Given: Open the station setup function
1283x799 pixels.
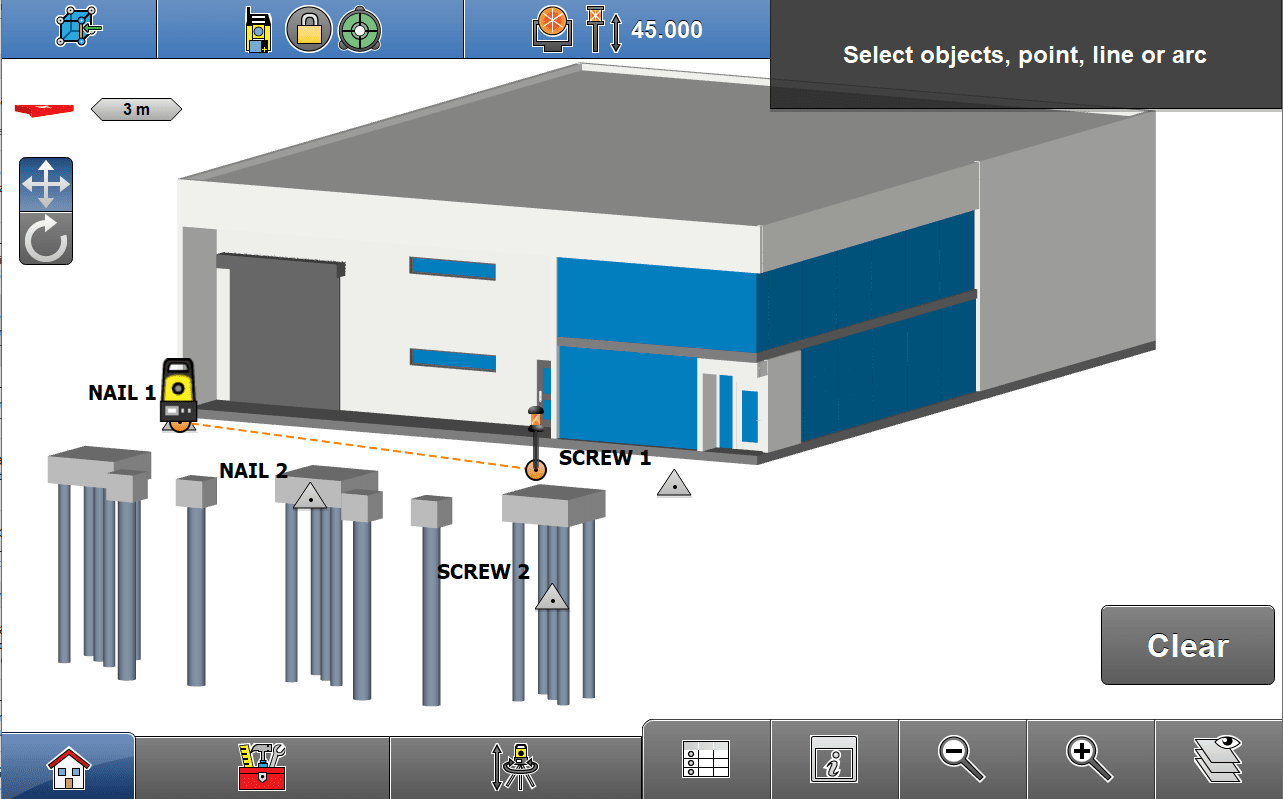Looking at the screenshot, I should click(x=514, y=765).
